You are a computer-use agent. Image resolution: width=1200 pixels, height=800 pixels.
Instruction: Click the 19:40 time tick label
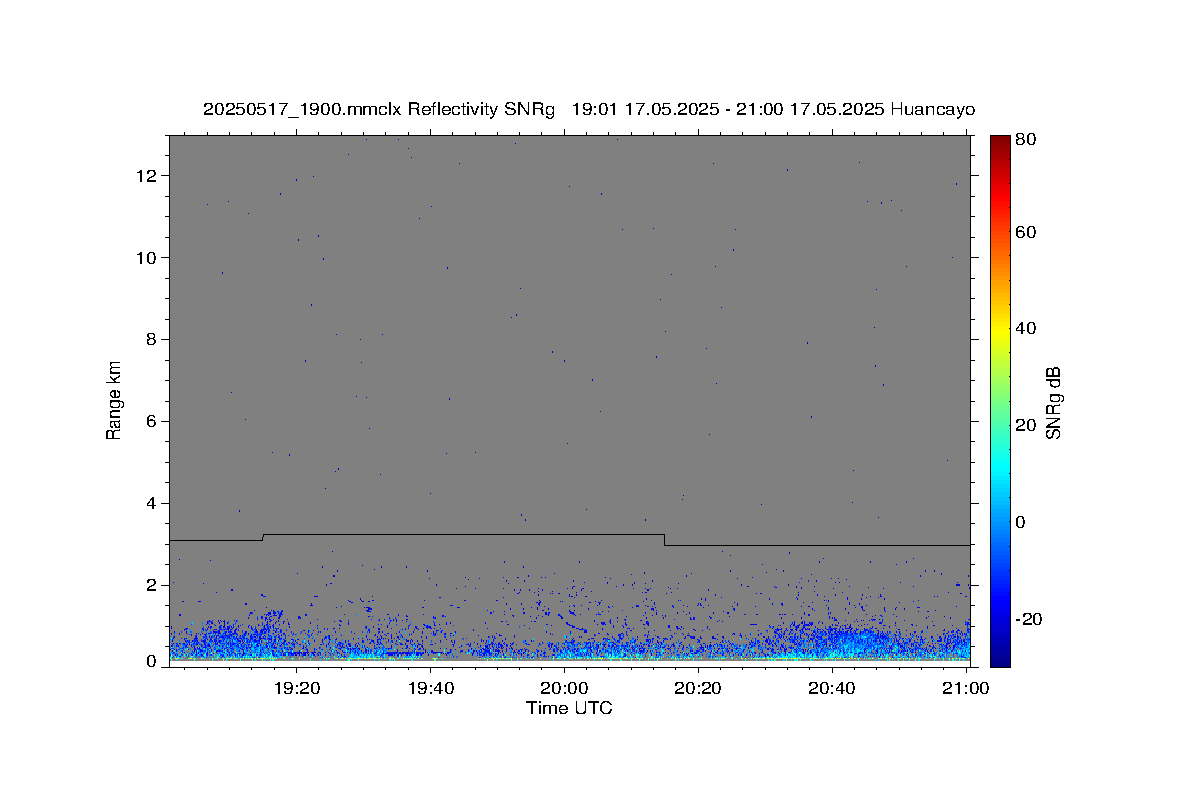(431, 688)
